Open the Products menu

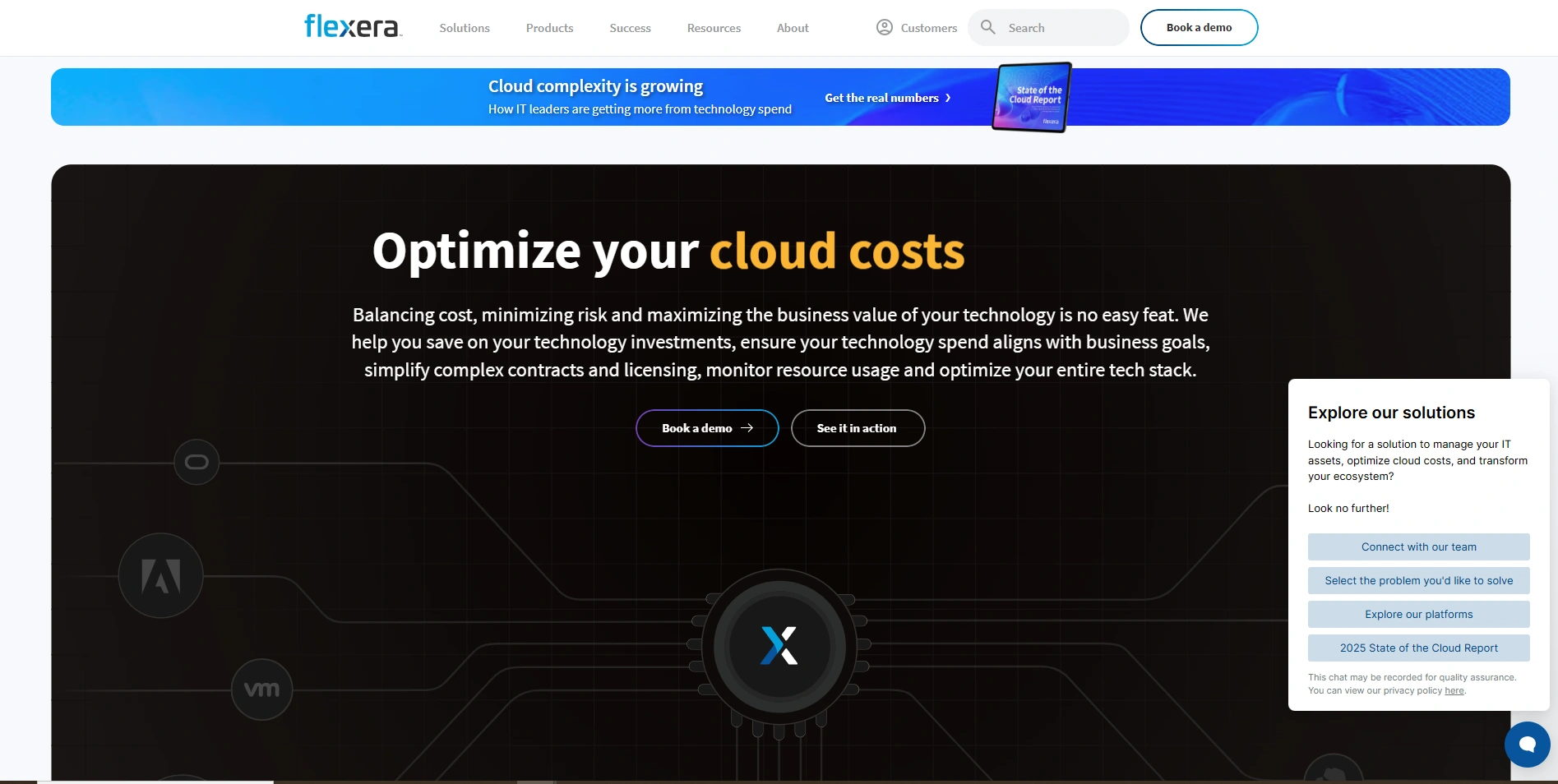[549, 27]
